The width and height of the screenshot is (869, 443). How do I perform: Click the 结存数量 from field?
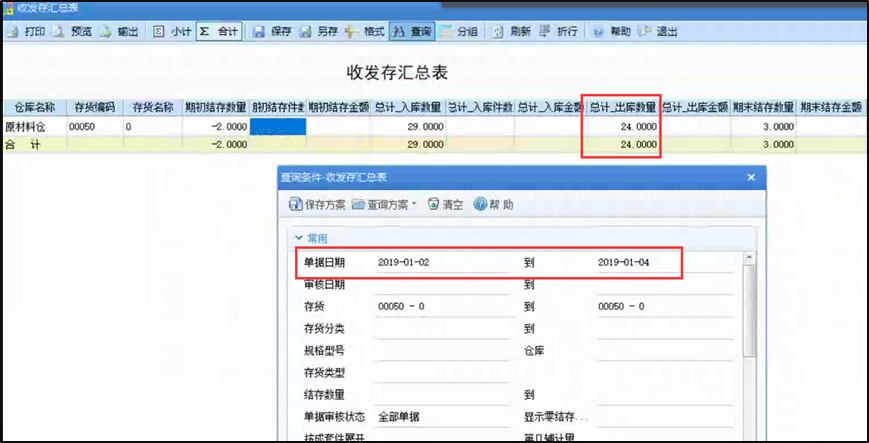(x=442, y=395)
